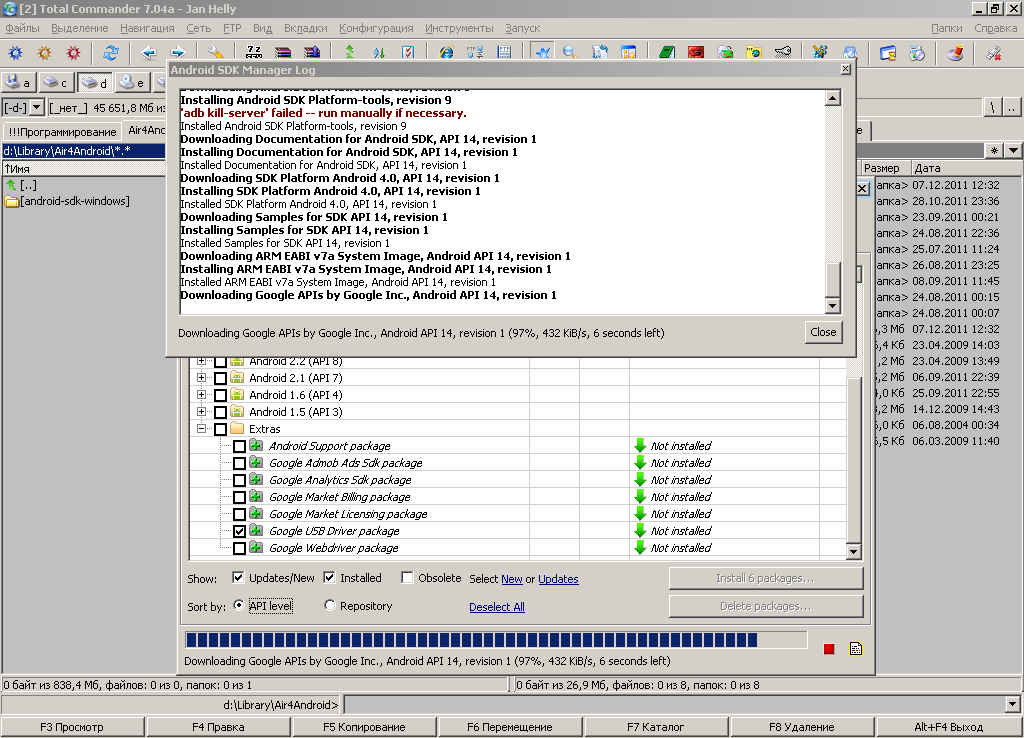The width and height of the screenshot is (1027, 738).
Task: Click the blue gear toolbar icon
Action: coord(16,52)
